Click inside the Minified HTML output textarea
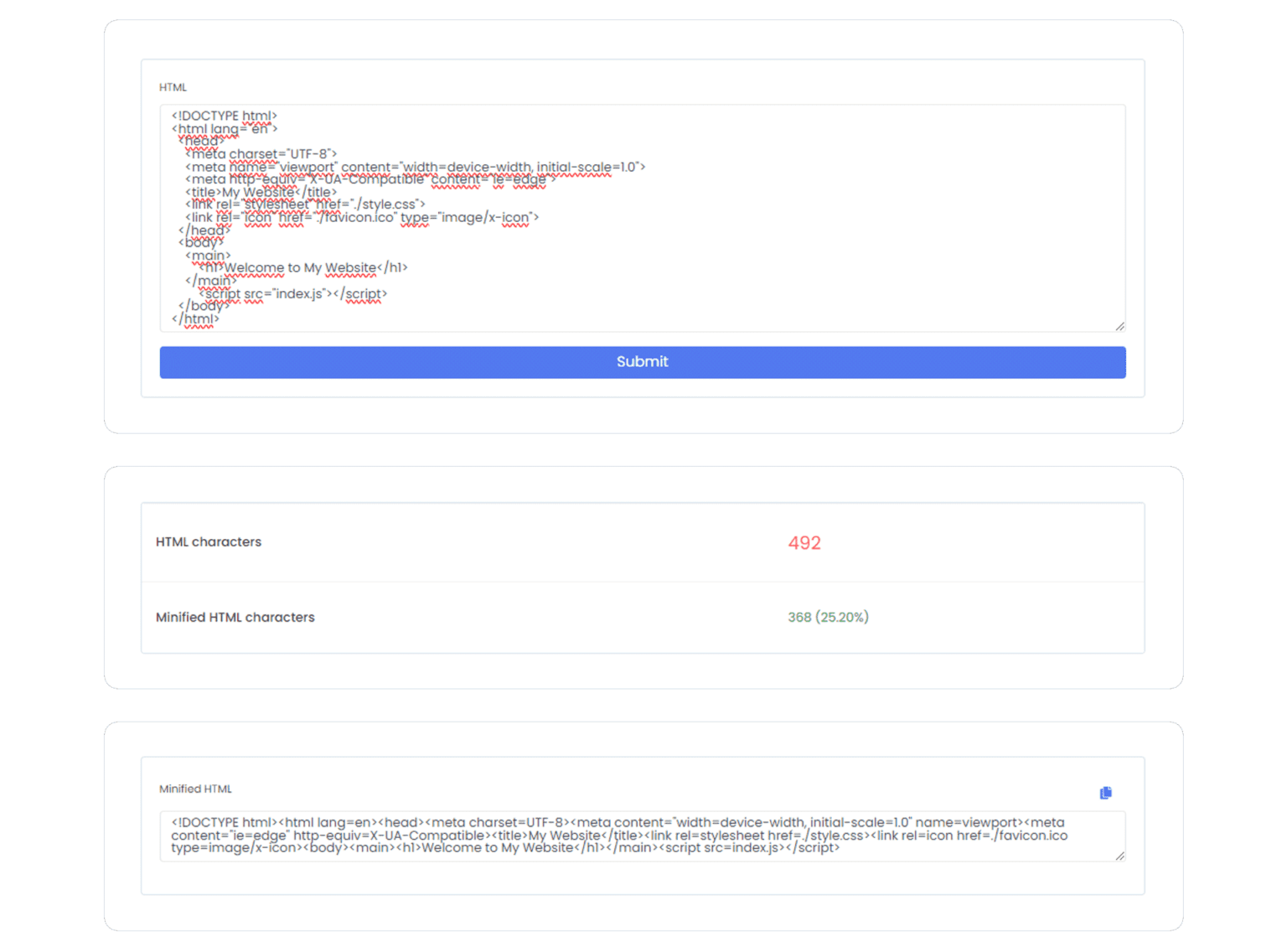This screenshot has height=952, width=1287. click(643, 836)
